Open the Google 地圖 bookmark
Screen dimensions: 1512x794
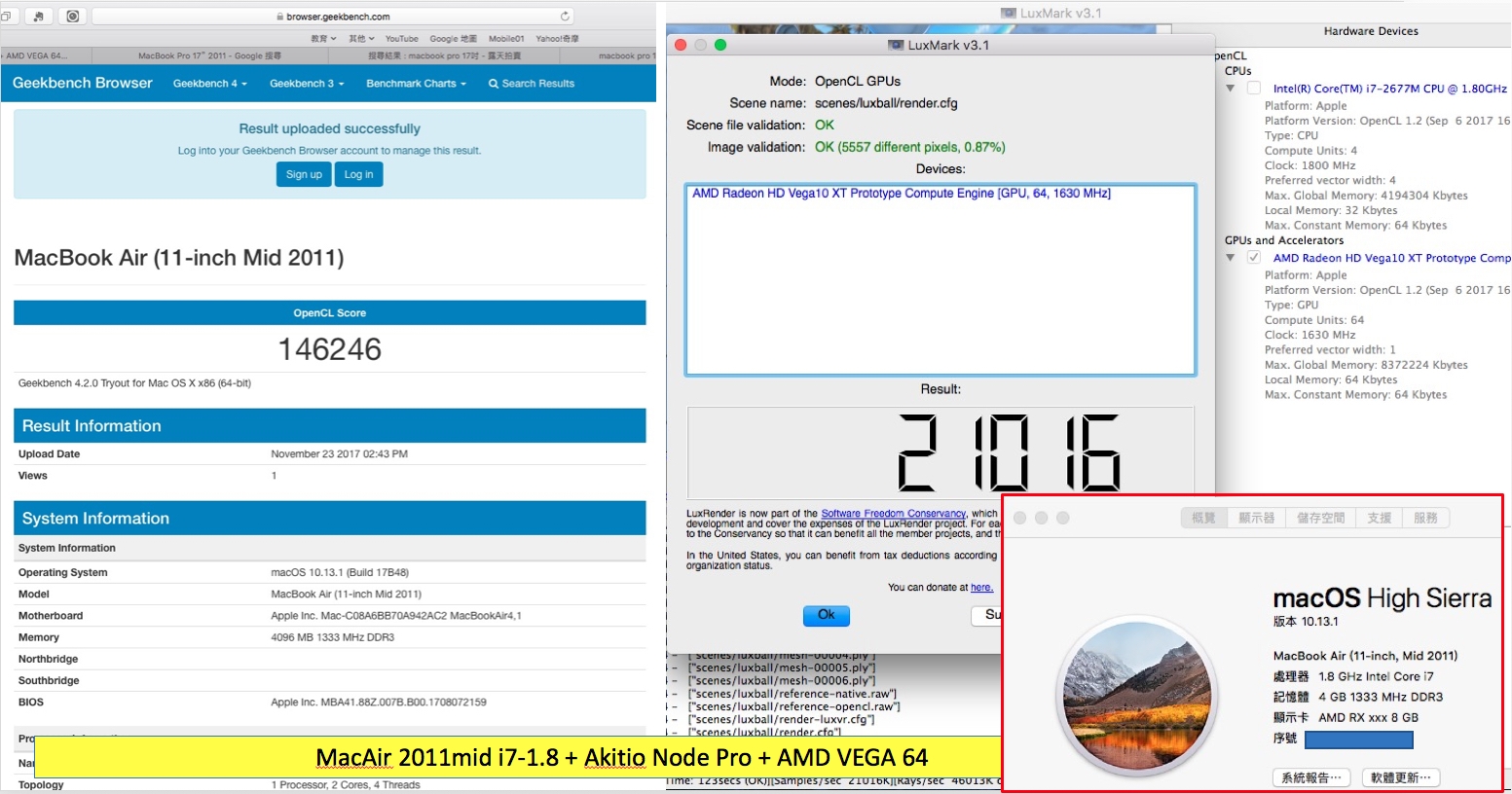click(x=454, y=39)
